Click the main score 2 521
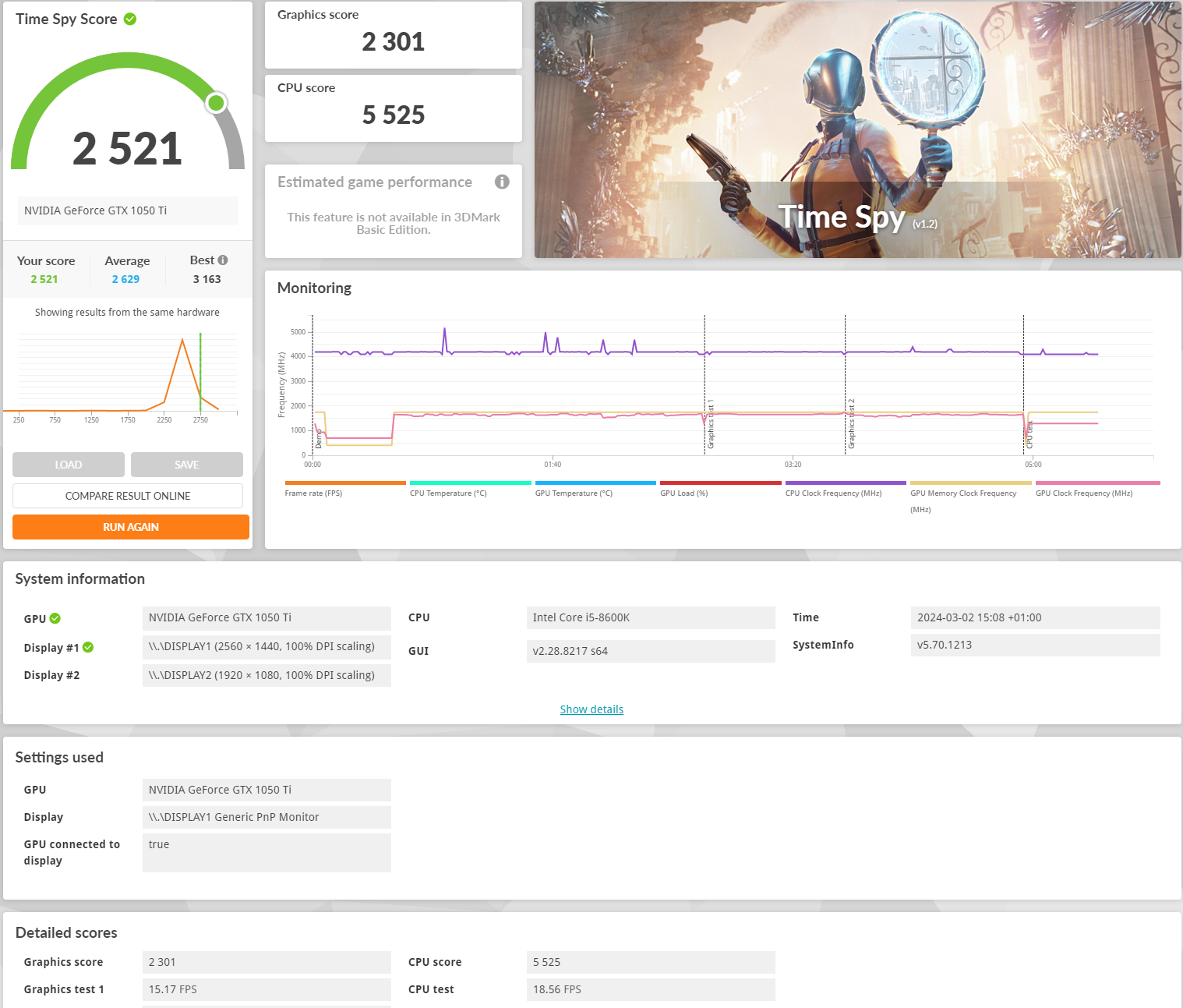The height and width of the screenshot is (1008, 1183). pyautogui.click(x=127, y=148)
